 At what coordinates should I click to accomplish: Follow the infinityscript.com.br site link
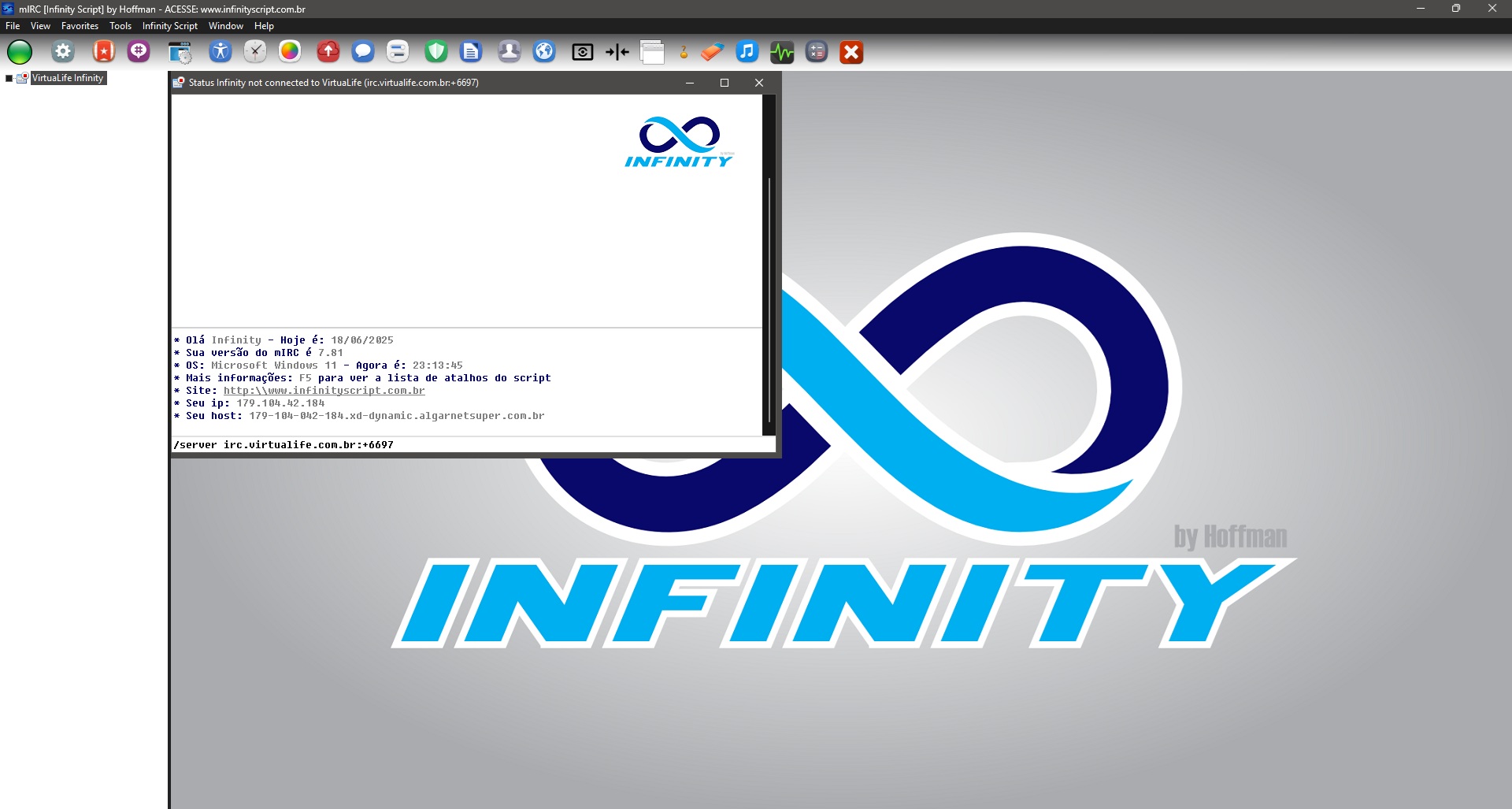(x=324, y=391)
